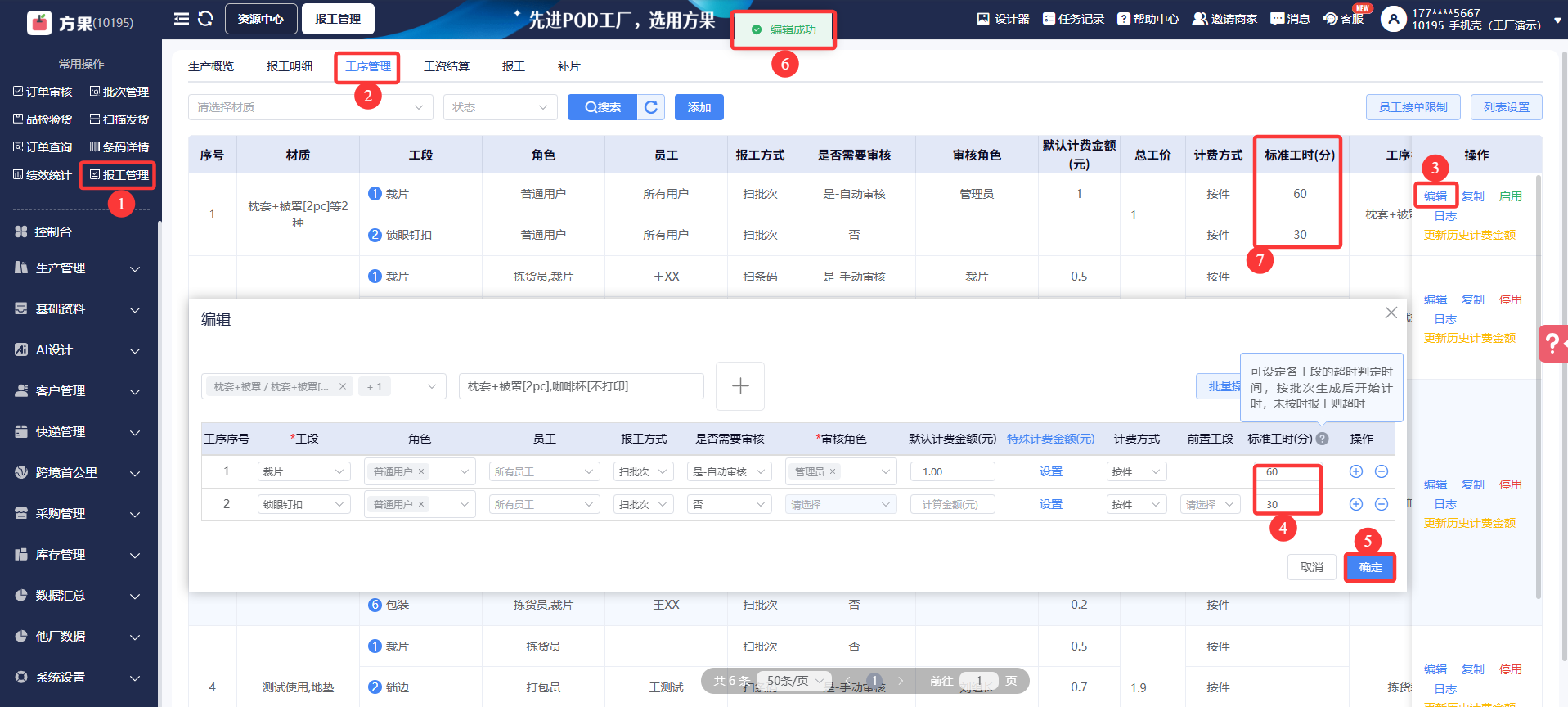
Task: Click the large plus button in the edit dialog
Action: (x=739, y=386)
